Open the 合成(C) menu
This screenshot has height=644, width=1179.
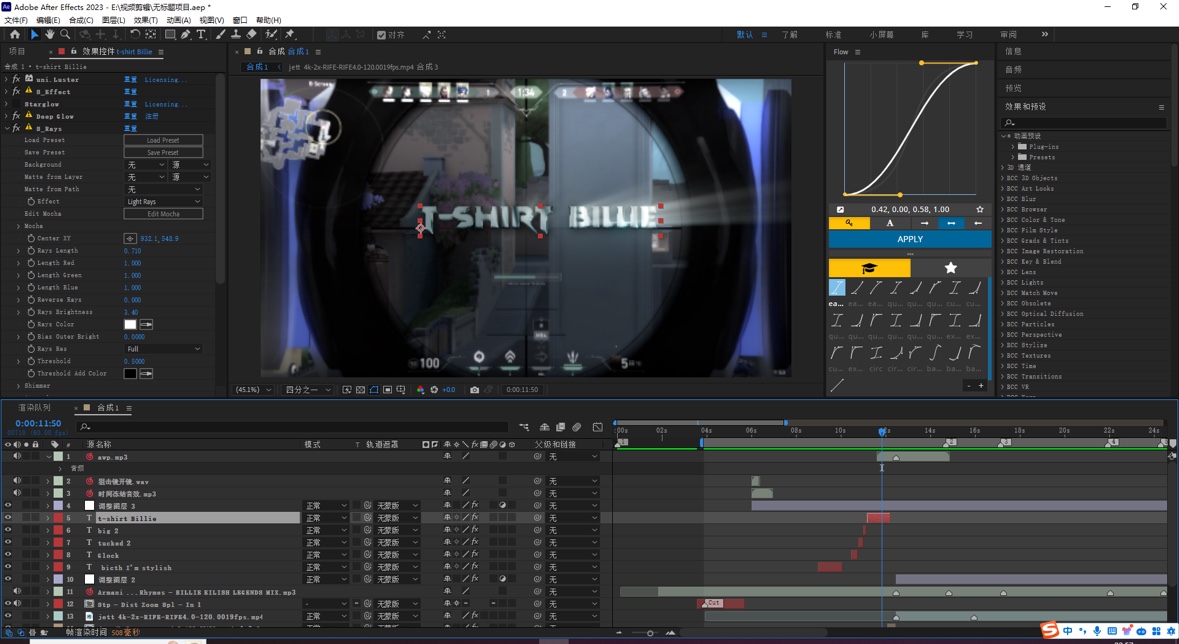pyautogui.click(x=80, y=20)
